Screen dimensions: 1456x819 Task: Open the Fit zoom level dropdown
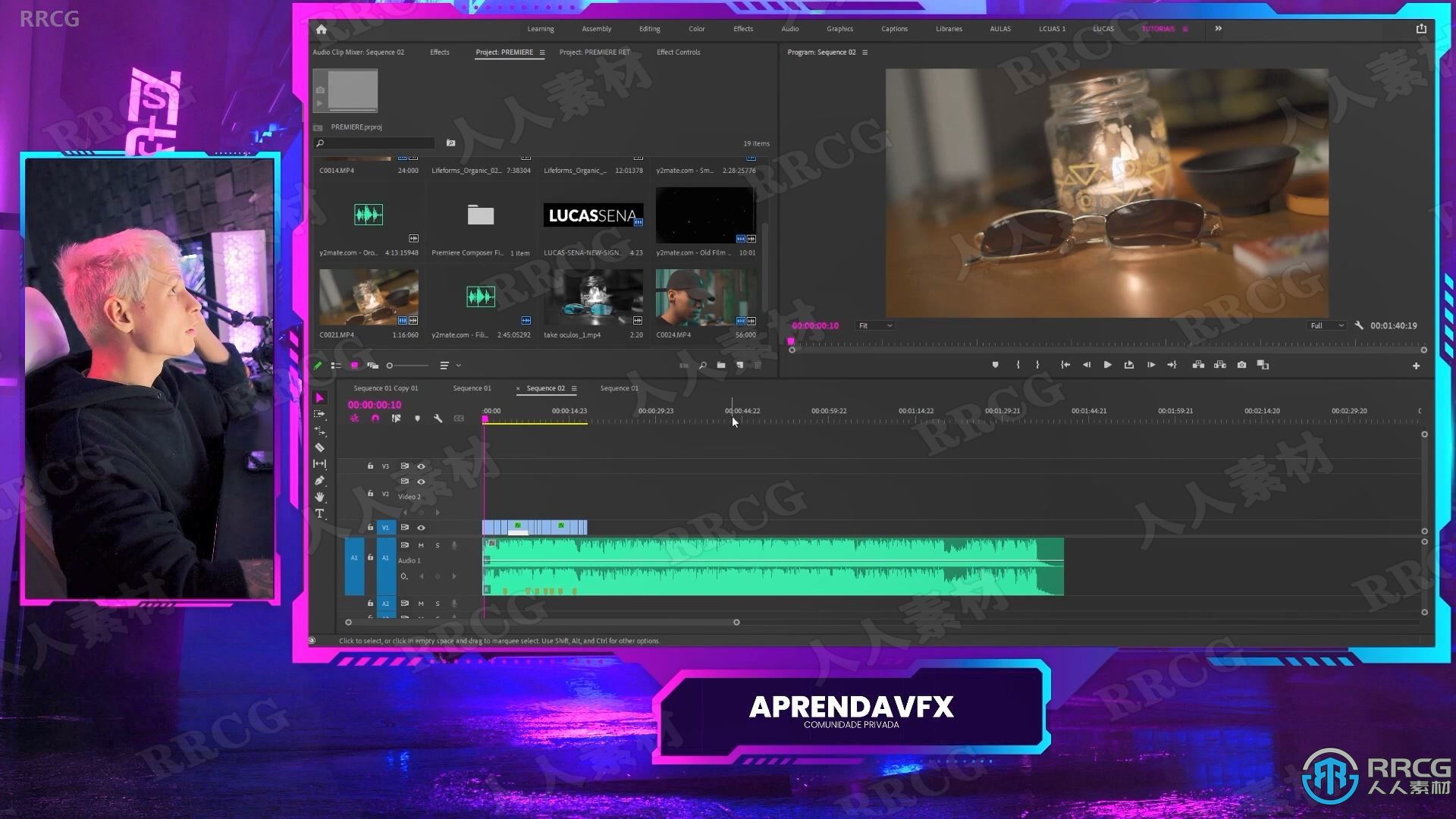(x=875, y=325)
